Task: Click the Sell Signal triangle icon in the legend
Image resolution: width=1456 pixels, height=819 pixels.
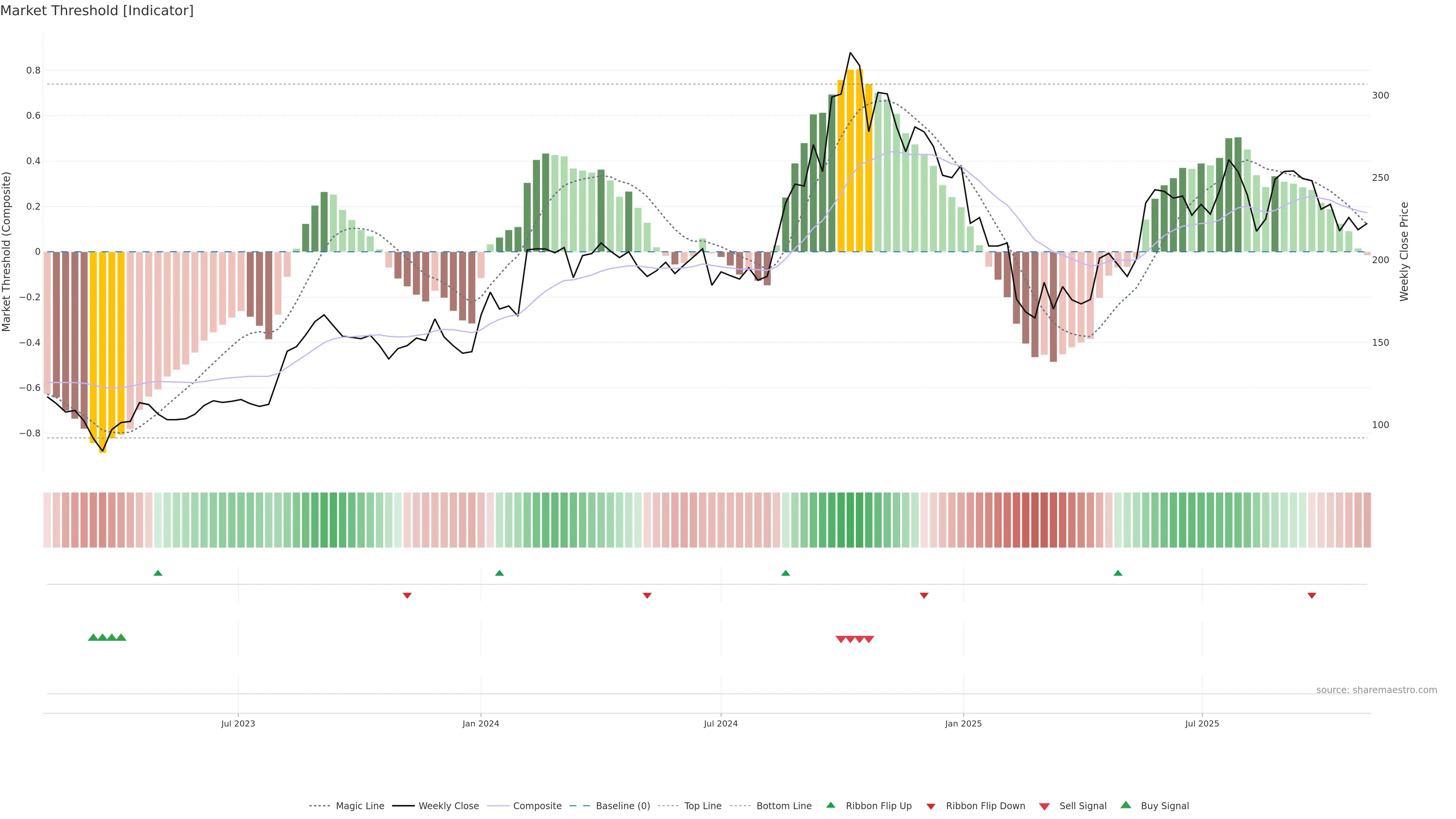Action: click(x=1045, y=806)
